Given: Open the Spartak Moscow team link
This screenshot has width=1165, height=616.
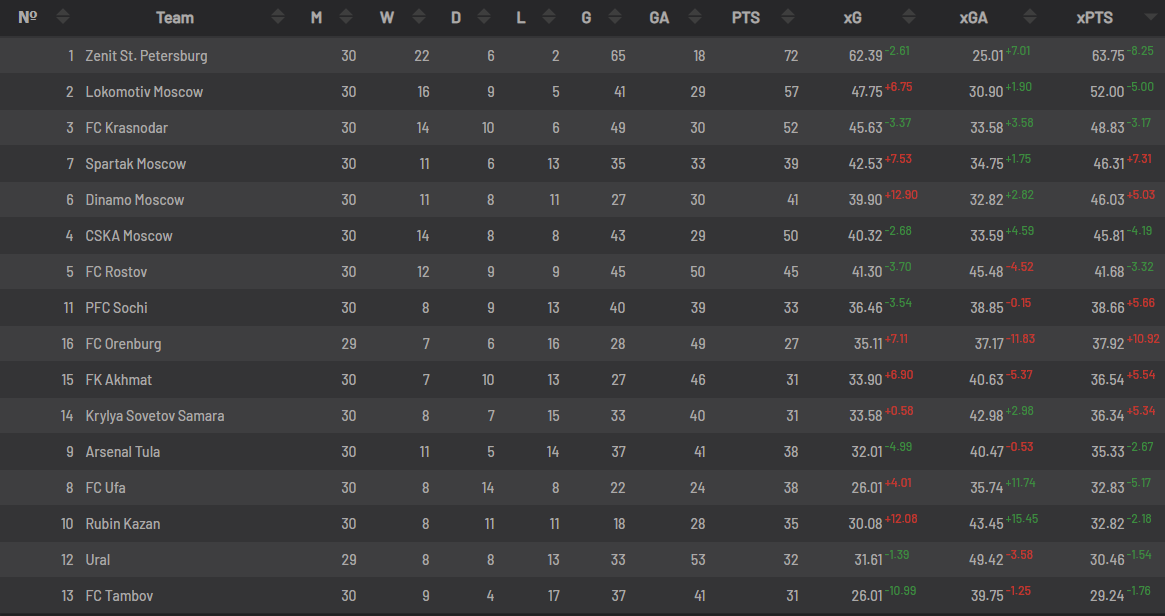Looking at the screenshot, I should pos(136,164).
